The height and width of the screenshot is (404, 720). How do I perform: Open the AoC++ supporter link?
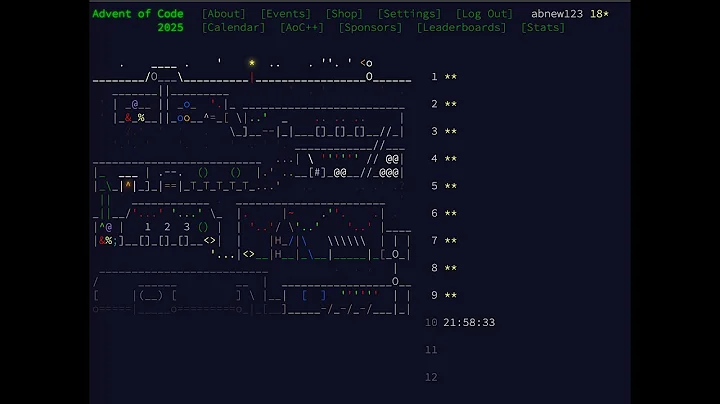point(302,28)
